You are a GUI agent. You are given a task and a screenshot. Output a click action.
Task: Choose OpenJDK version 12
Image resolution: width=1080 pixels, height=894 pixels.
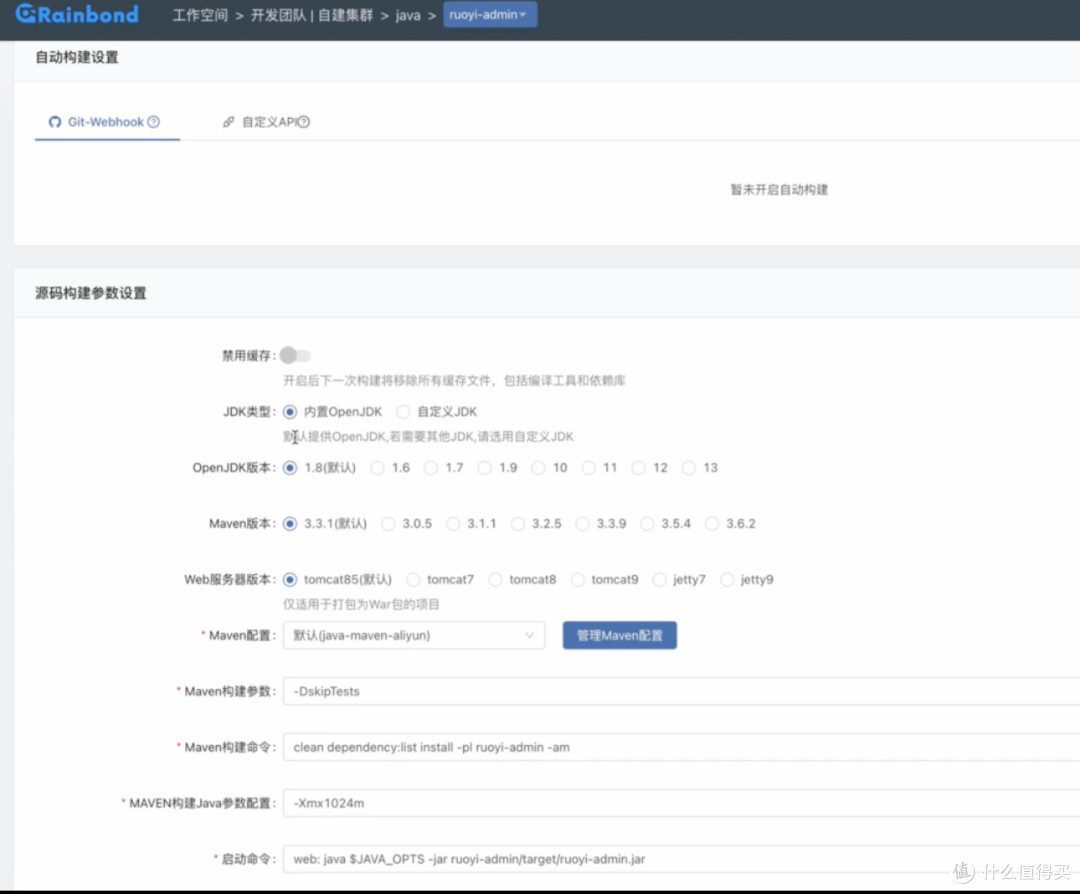tap(638, 468)
